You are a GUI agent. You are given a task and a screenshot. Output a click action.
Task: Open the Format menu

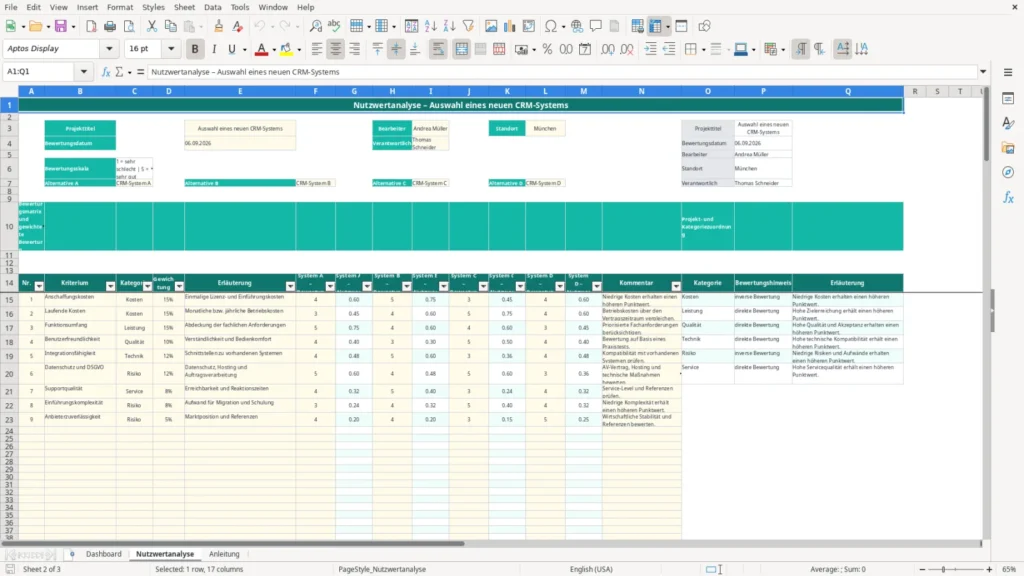120,7
